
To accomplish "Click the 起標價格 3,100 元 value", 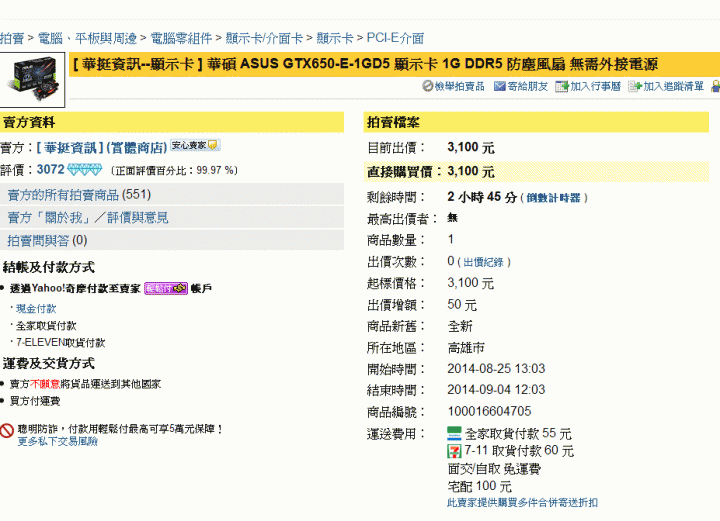I will tap(471, 283).
